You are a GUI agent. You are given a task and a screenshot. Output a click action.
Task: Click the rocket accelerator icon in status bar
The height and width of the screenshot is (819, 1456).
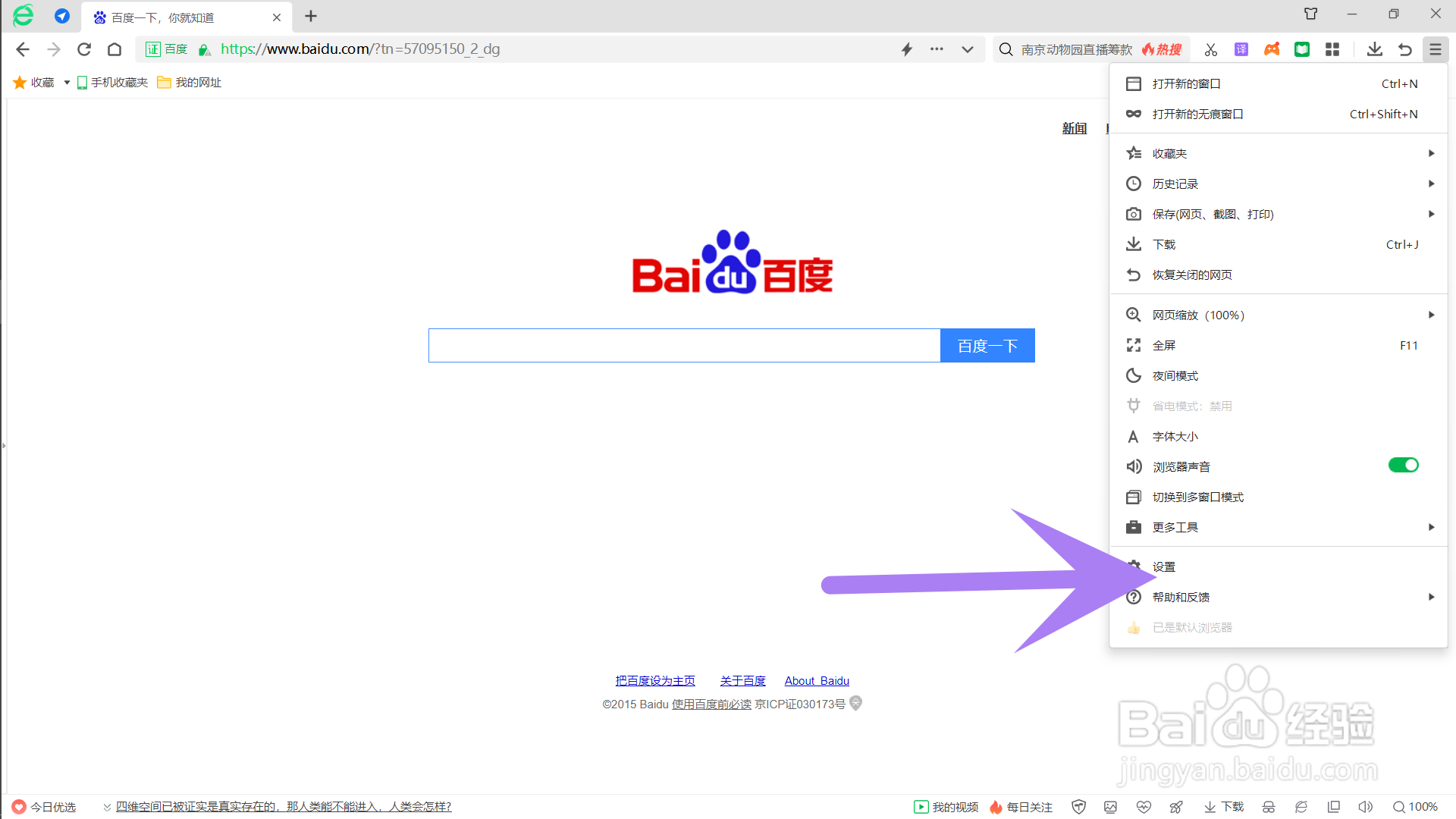point(1176,807)
